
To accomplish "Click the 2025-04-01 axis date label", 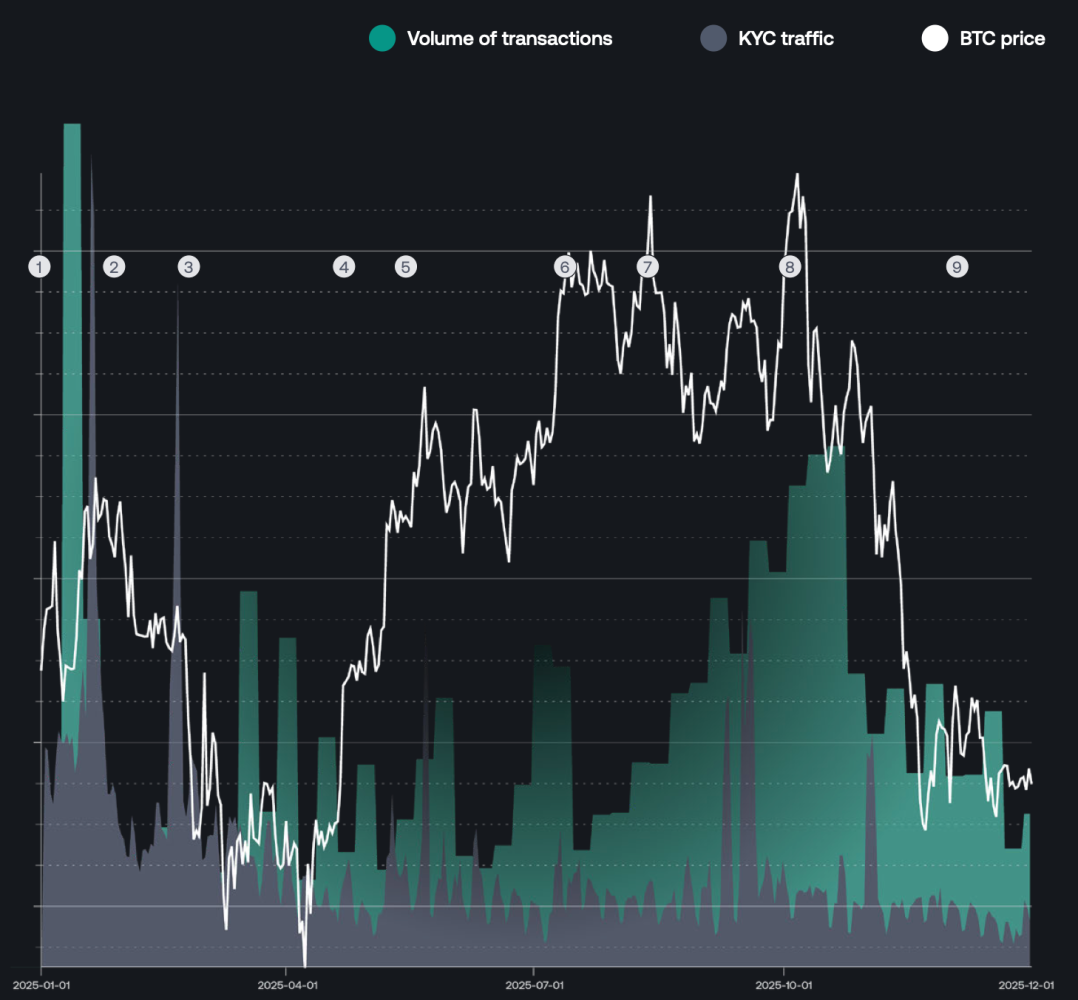I will (x=287, y=985).
